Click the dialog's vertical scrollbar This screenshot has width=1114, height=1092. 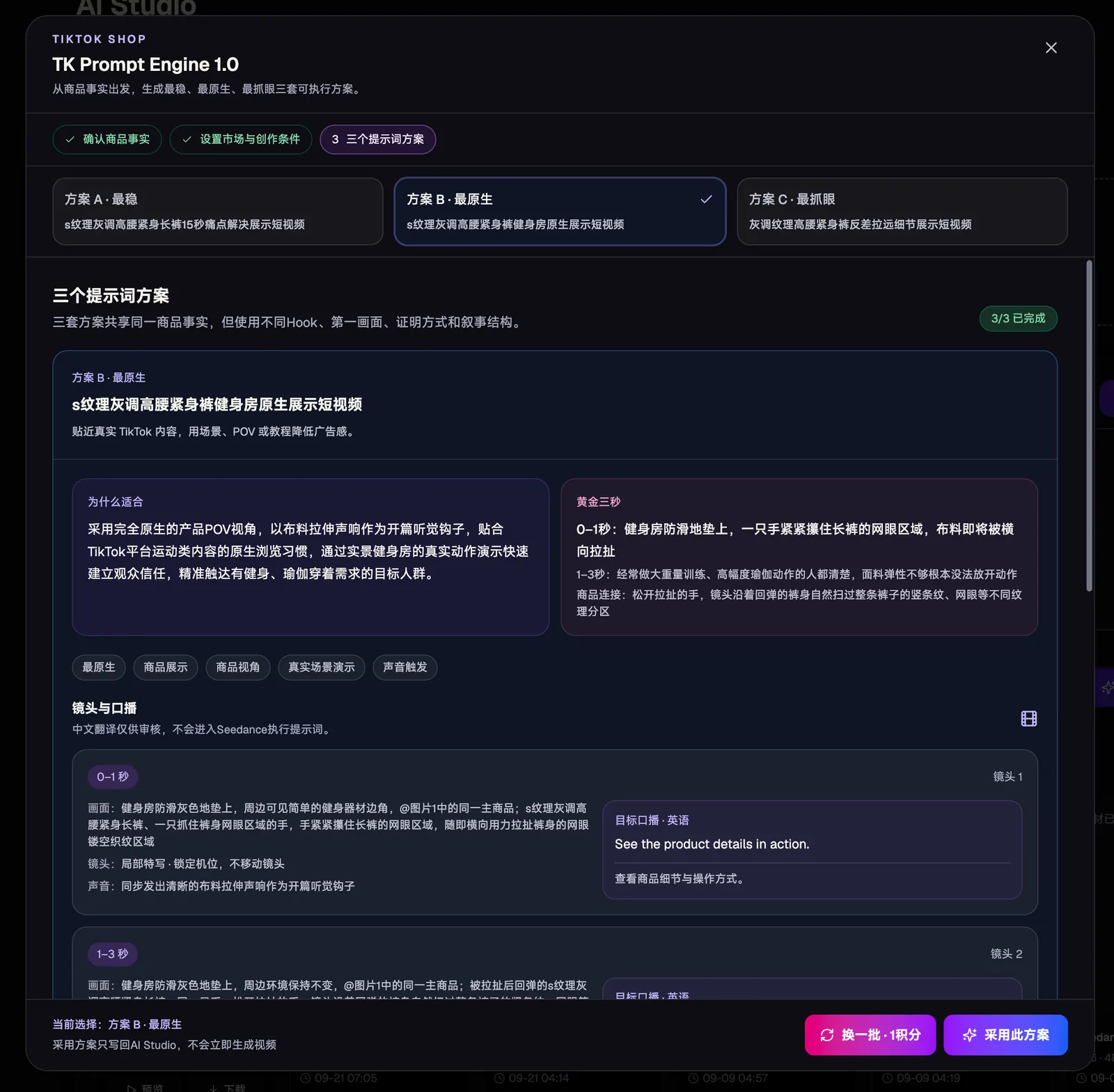1089,426
